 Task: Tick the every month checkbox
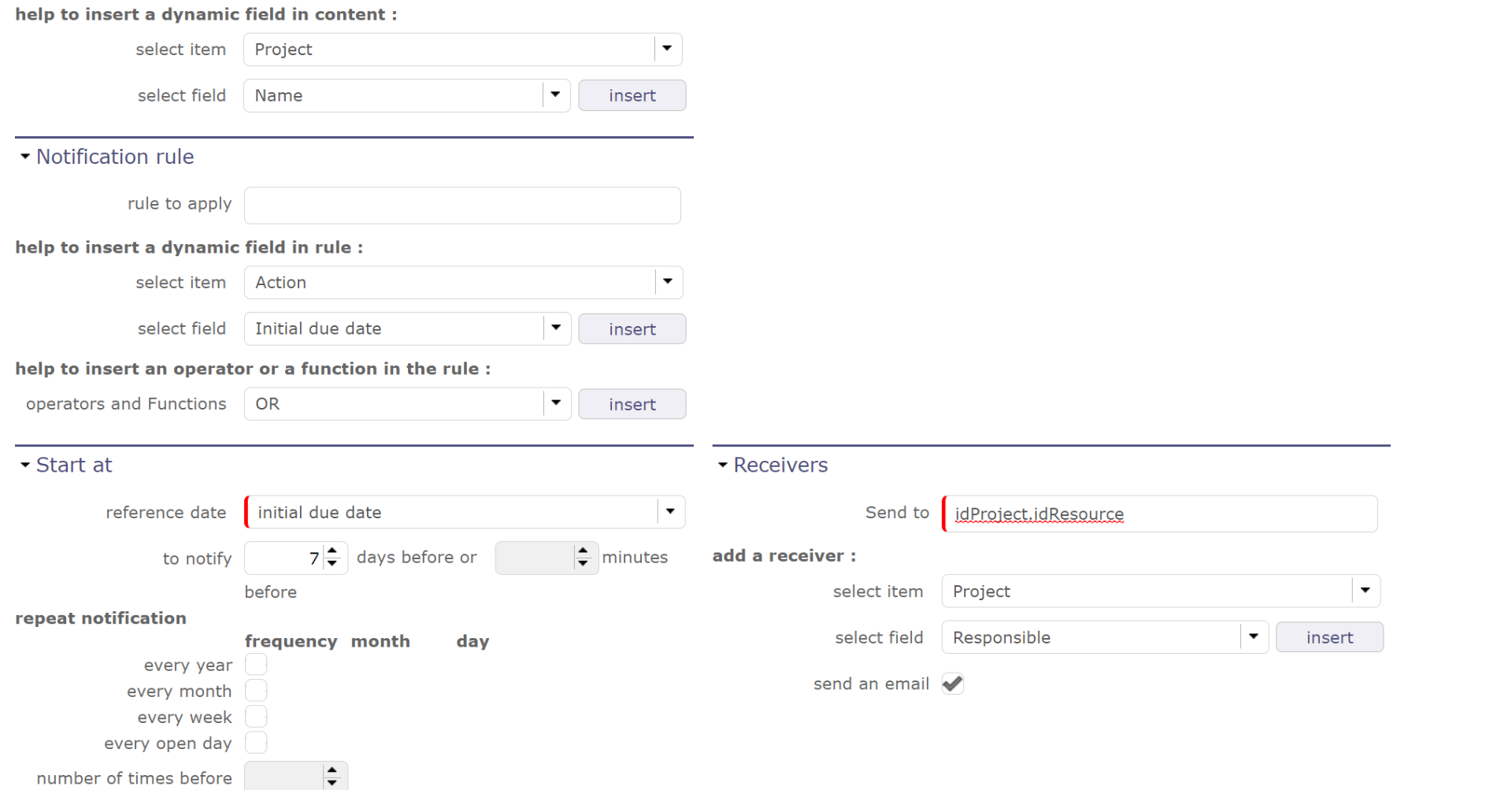256,691
